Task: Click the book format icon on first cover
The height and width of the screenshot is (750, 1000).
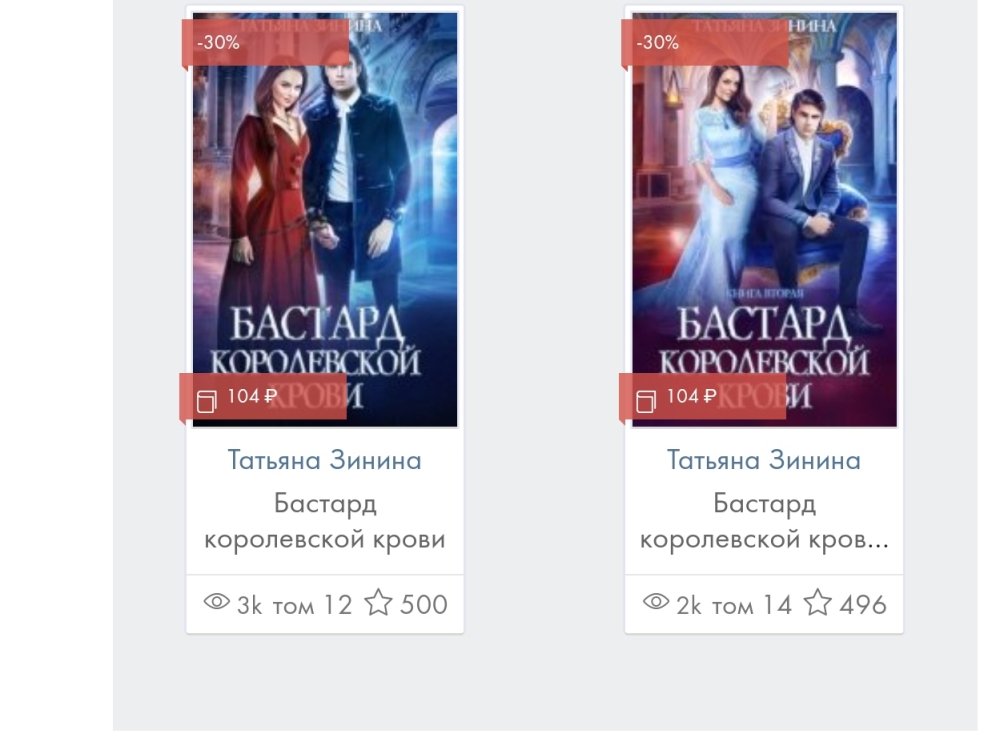Action: (x=207, y=402)
